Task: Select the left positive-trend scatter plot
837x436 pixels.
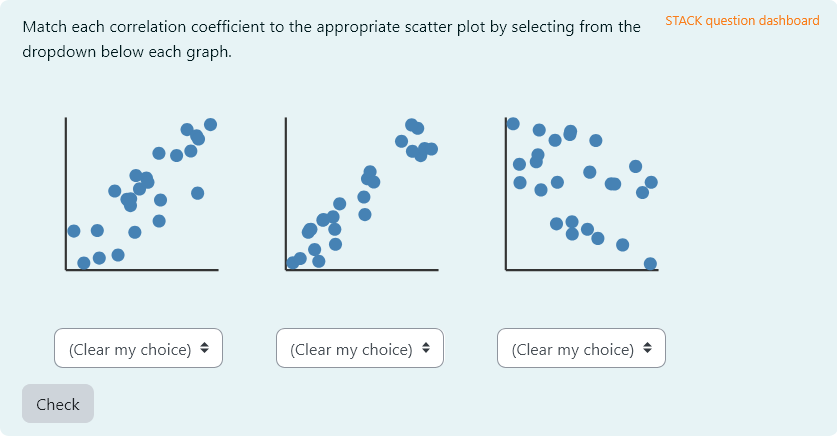Action: click(x=140, y=195)
